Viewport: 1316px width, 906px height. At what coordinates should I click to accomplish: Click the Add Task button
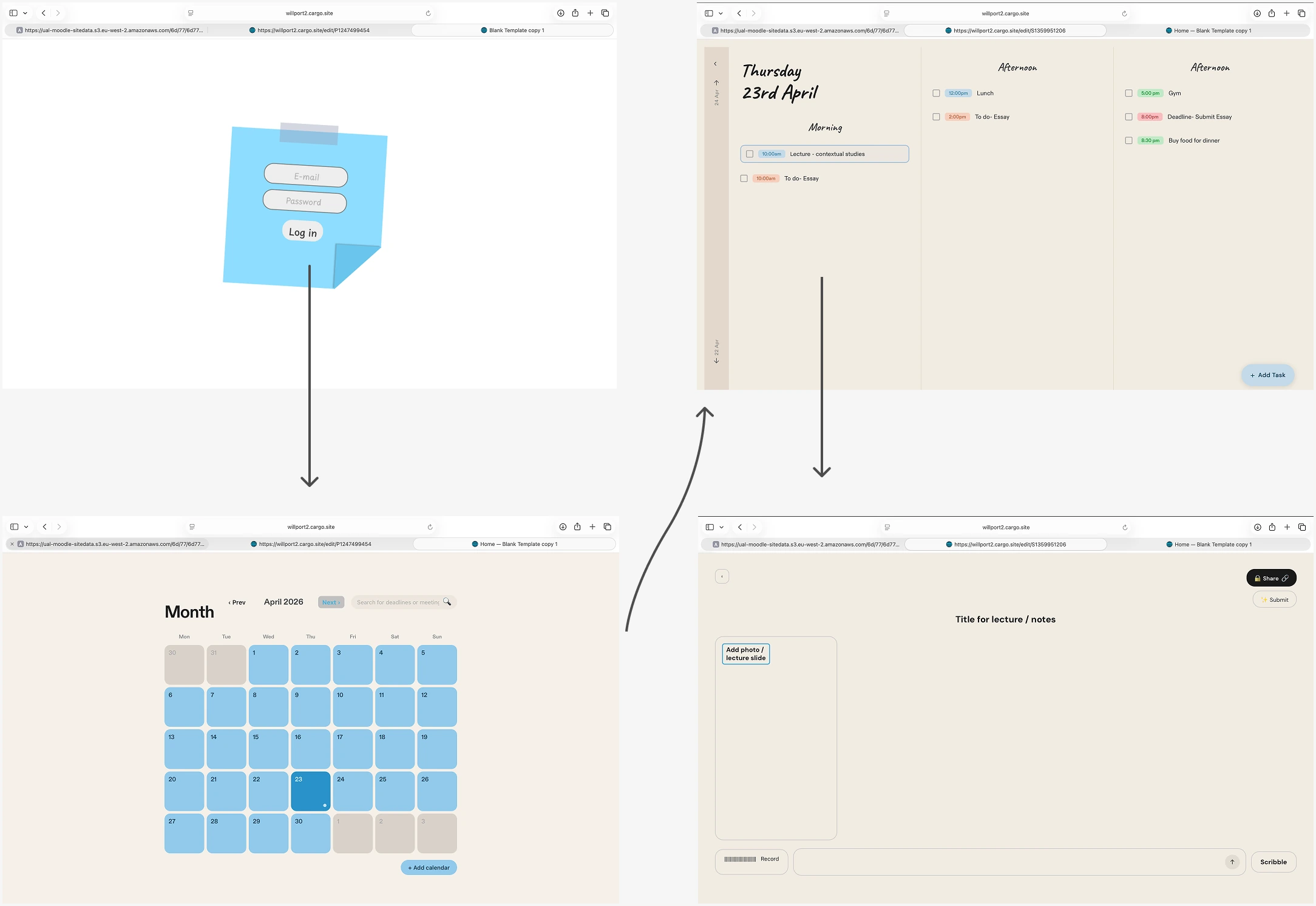pos(1267,375)
